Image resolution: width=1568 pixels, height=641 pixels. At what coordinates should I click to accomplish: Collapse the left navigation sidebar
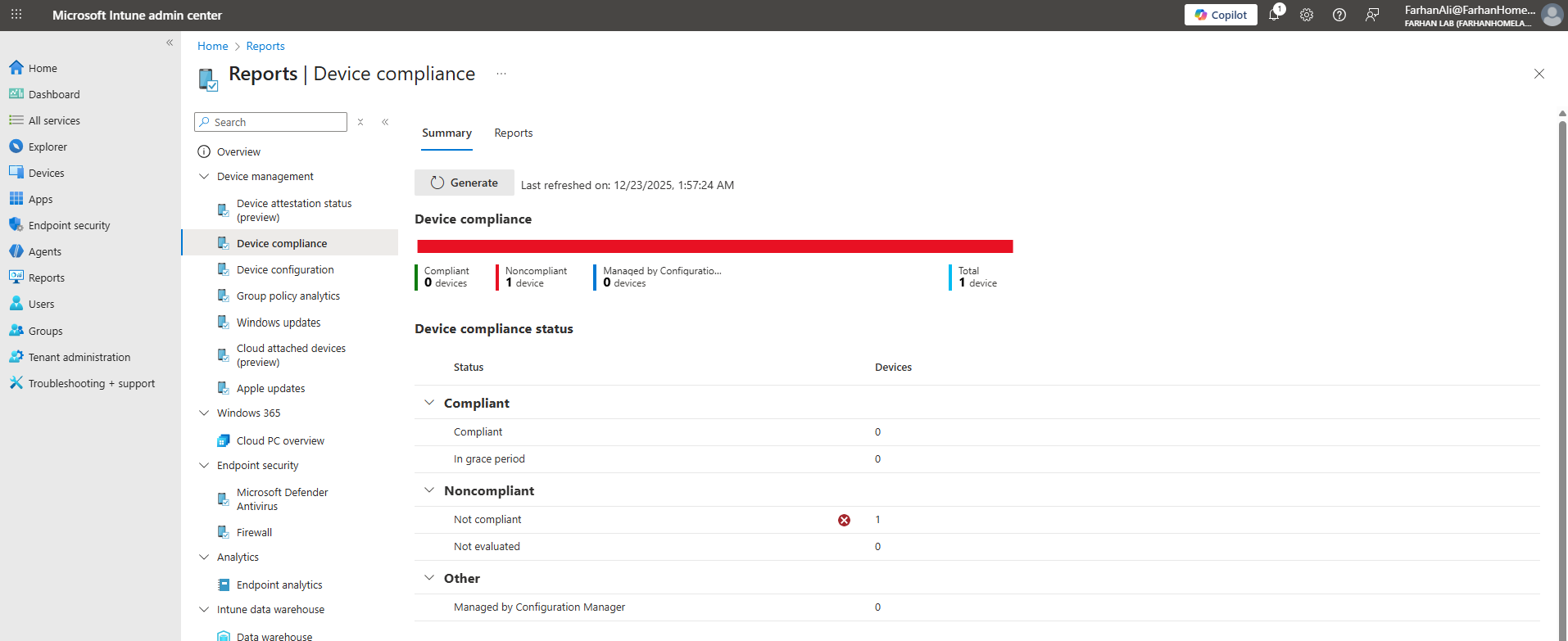170,43
